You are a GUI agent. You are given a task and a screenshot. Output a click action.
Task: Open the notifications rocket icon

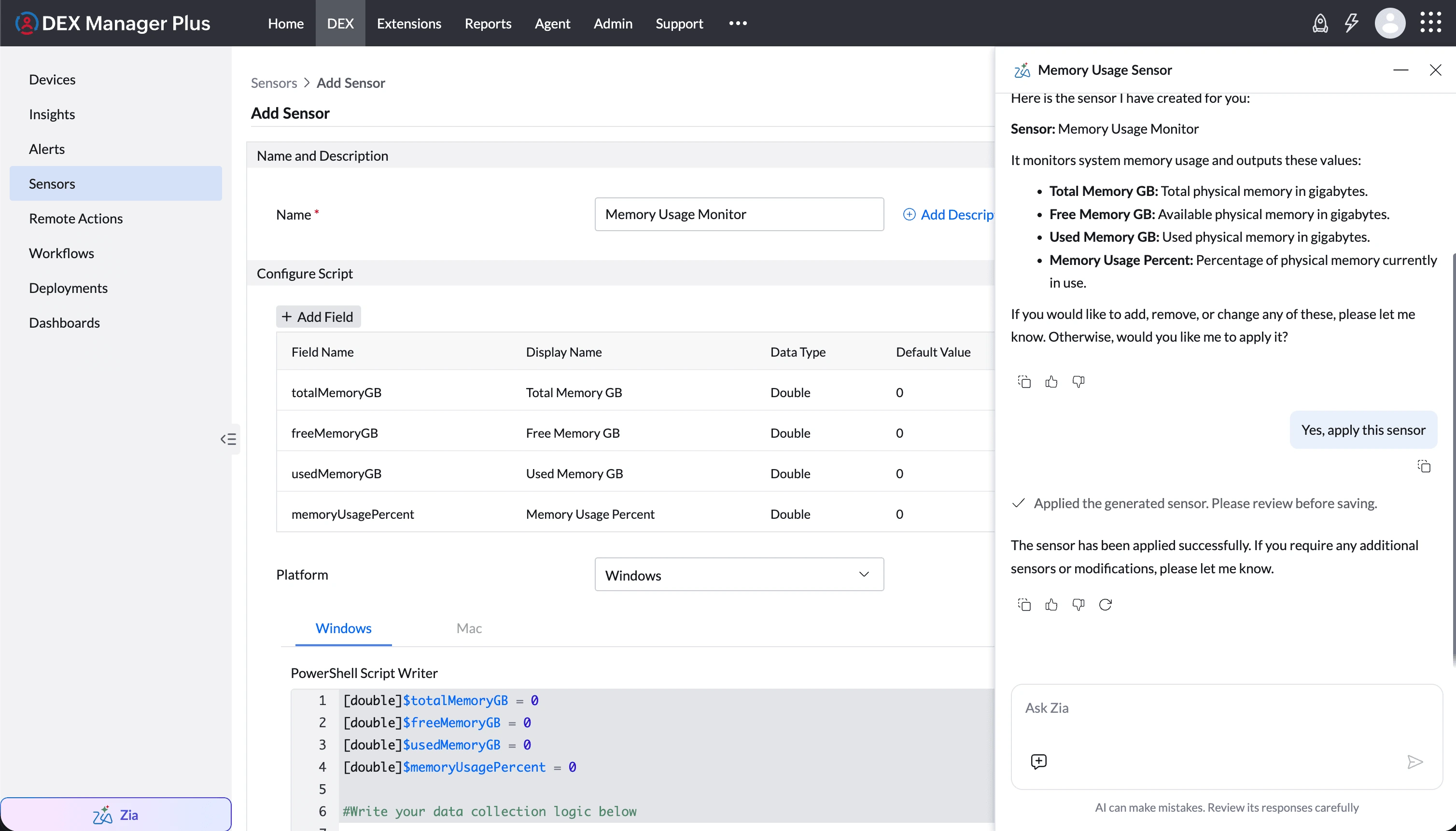(x=1320, y=23)
